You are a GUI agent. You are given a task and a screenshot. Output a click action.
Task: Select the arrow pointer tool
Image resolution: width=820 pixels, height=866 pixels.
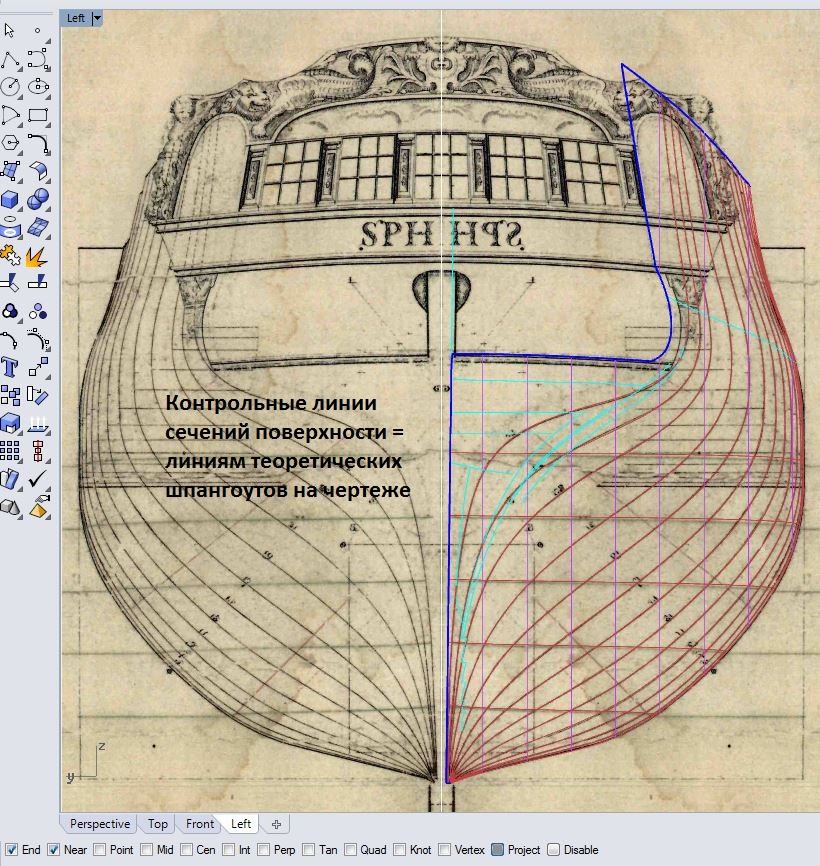tap(10, 31)
